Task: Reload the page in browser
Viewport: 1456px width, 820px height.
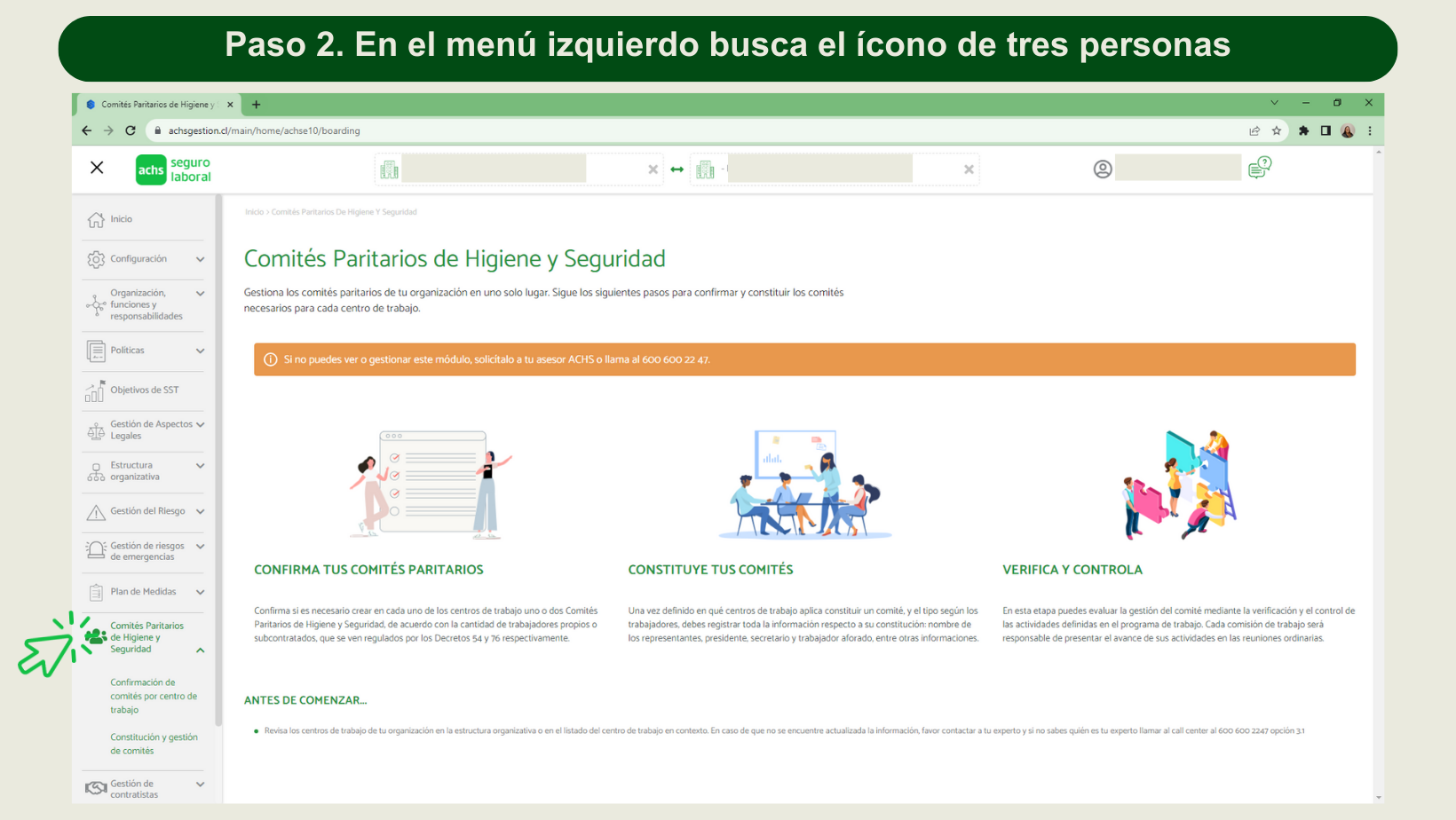Action: pos(131,130)
